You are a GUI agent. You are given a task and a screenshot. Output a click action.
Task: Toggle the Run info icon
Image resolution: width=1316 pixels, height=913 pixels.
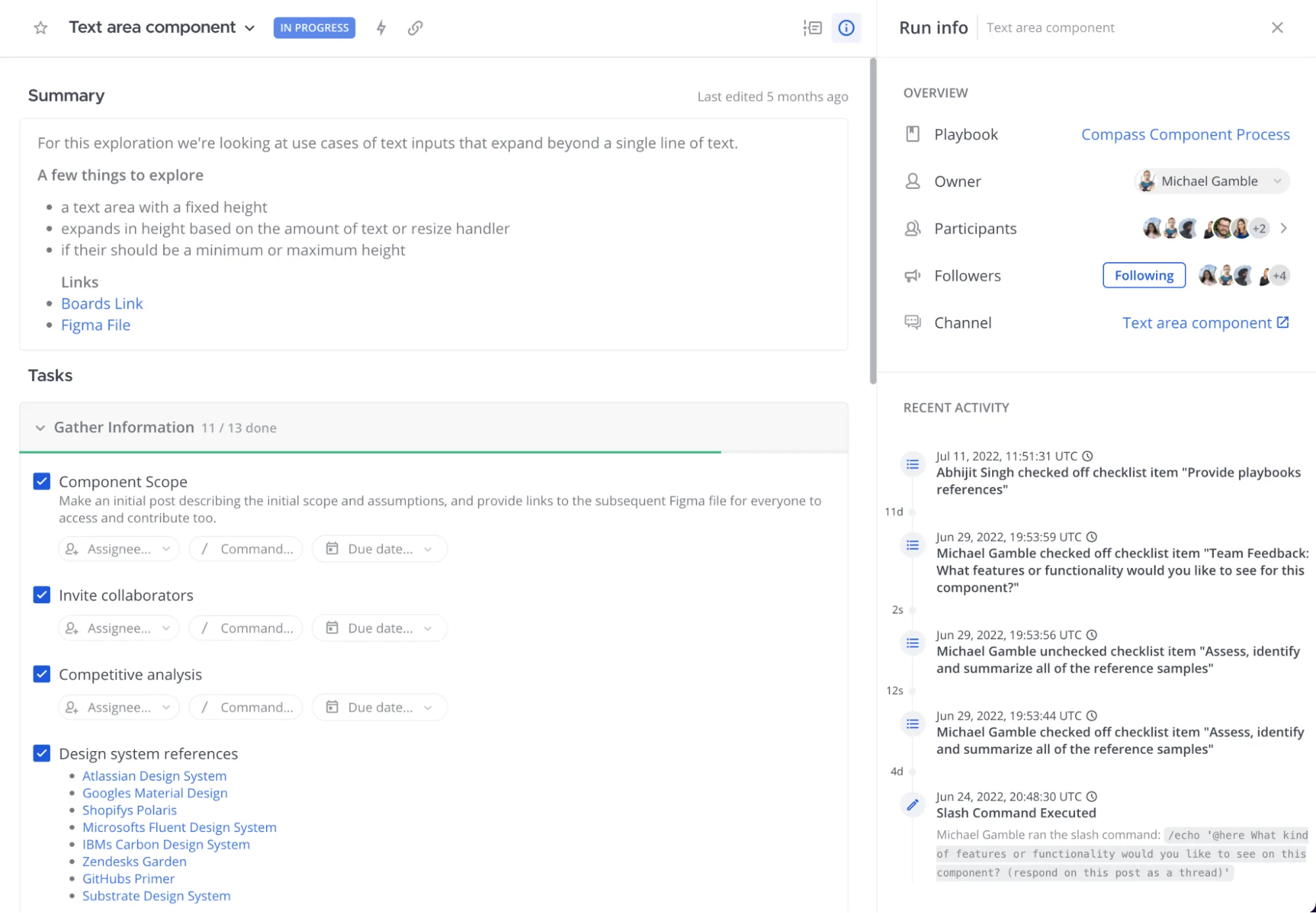coord(846,28)
